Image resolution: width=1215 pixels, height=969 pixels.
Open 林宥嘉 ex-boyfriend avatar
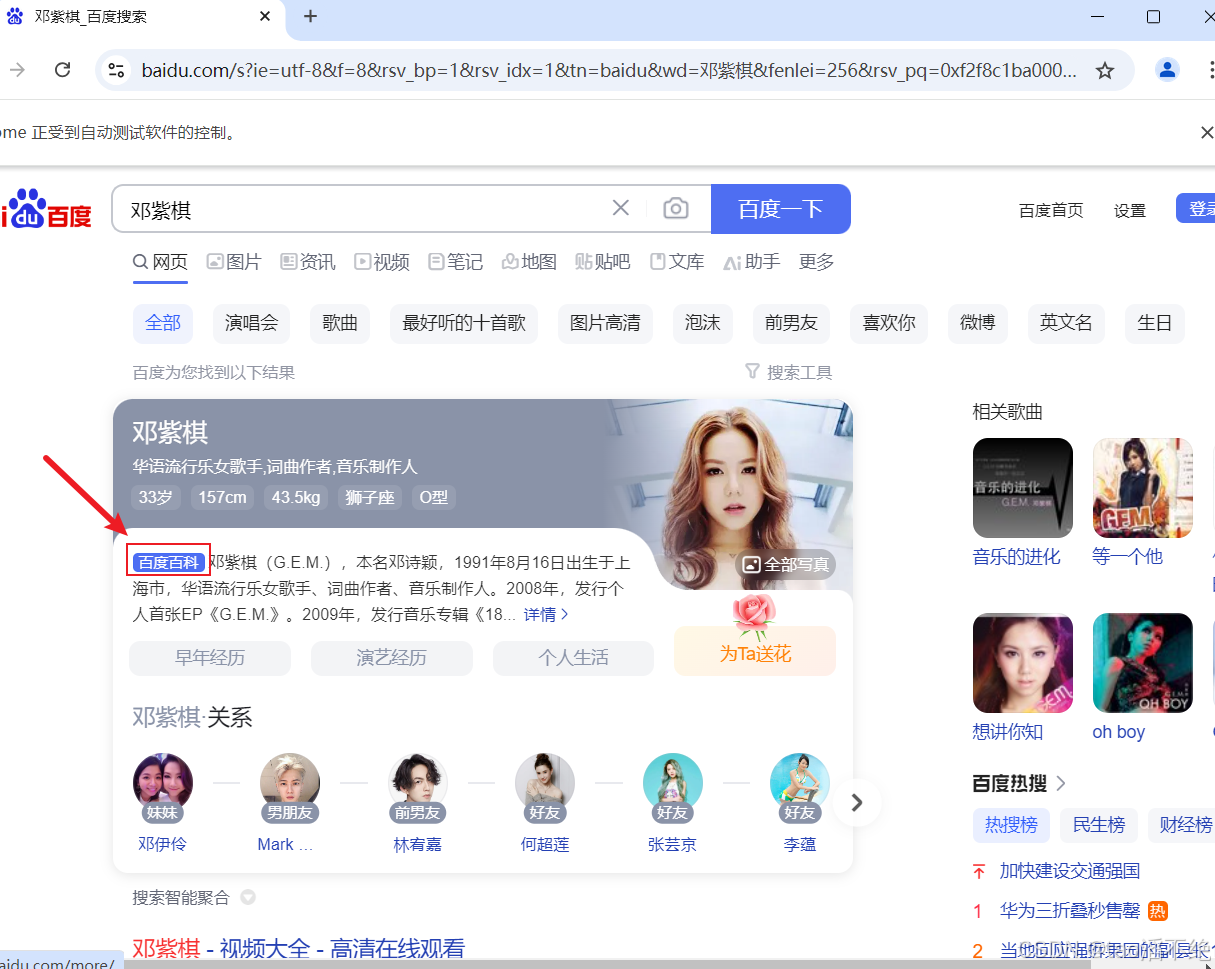(x=418, y=783)
